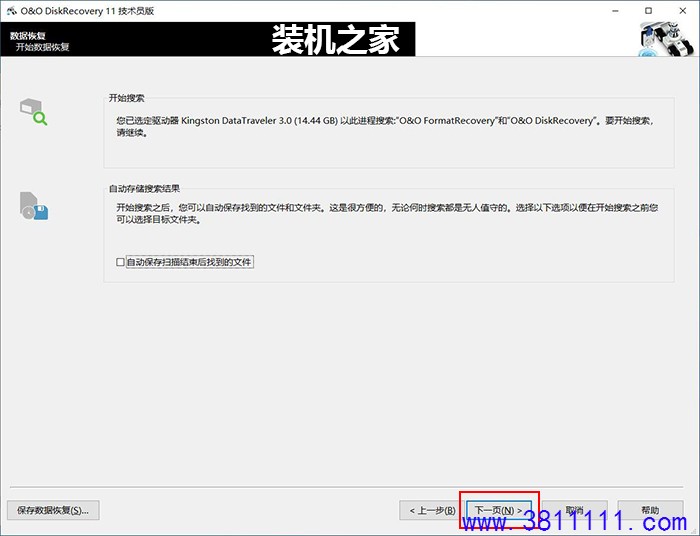Viewport: 700px width, 536px height.
Task: Go back with 上一步(B) button
Action: [x=431, y=510]
